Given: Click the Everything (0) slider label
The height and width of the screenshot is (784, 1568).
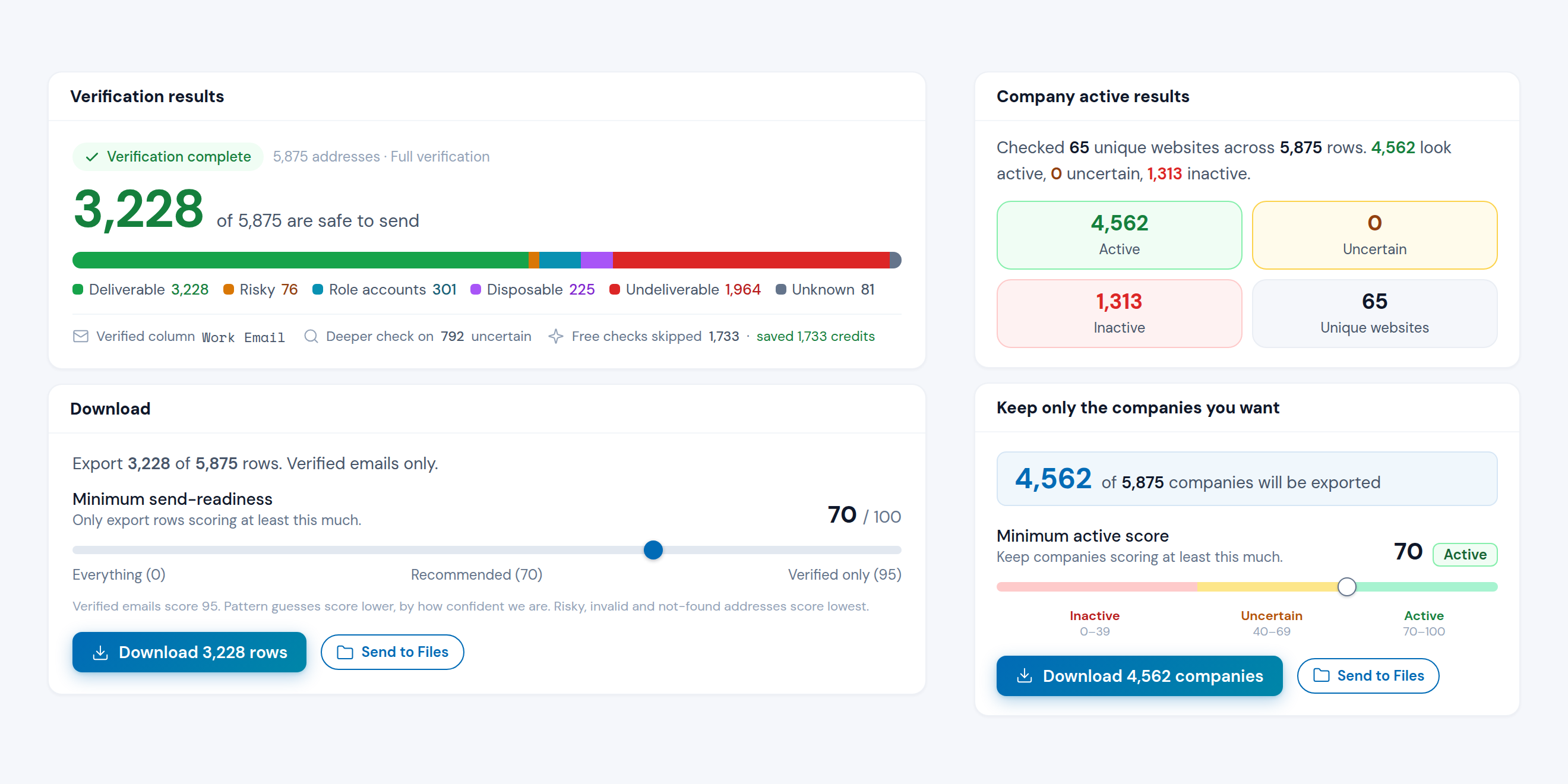Looking at the screenshot, I should (x=119, y=574).
